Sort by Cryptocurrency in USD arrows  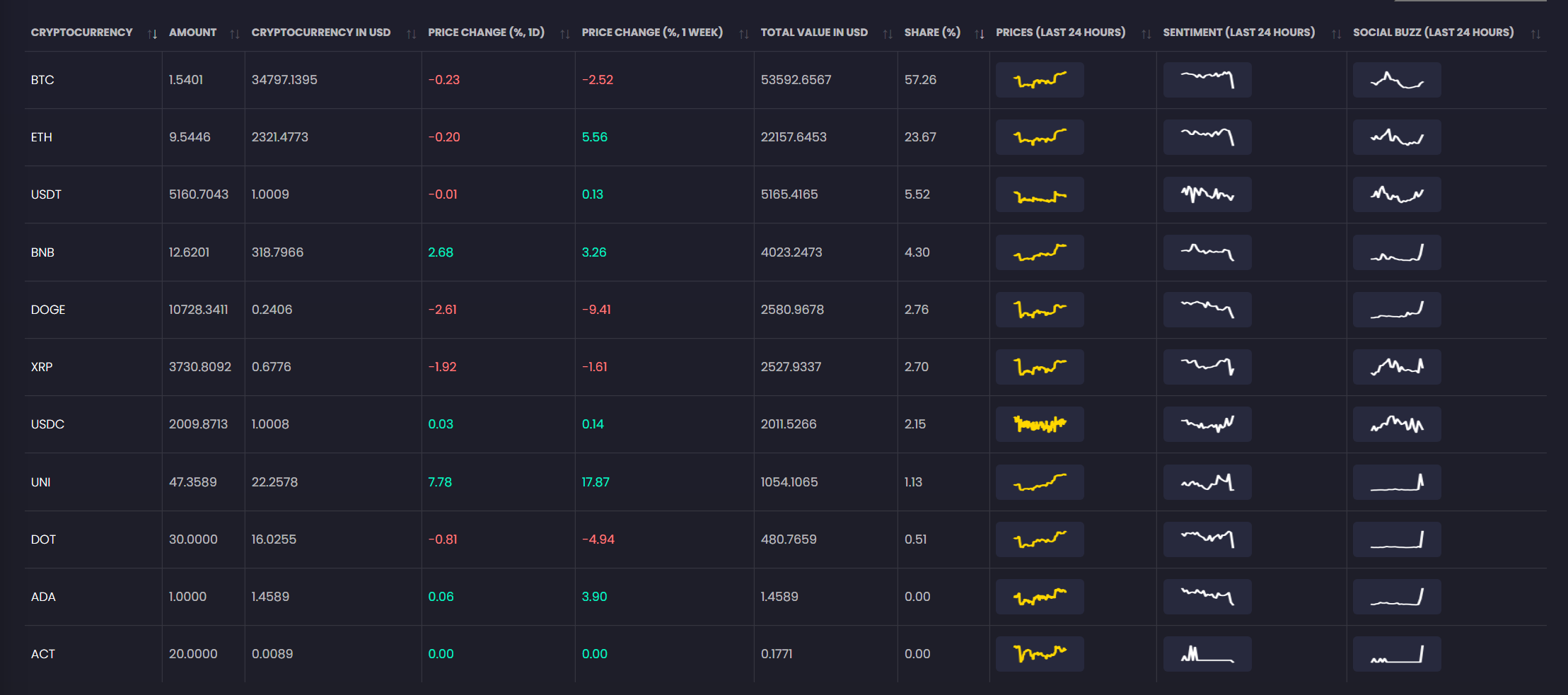pos(411,34)
